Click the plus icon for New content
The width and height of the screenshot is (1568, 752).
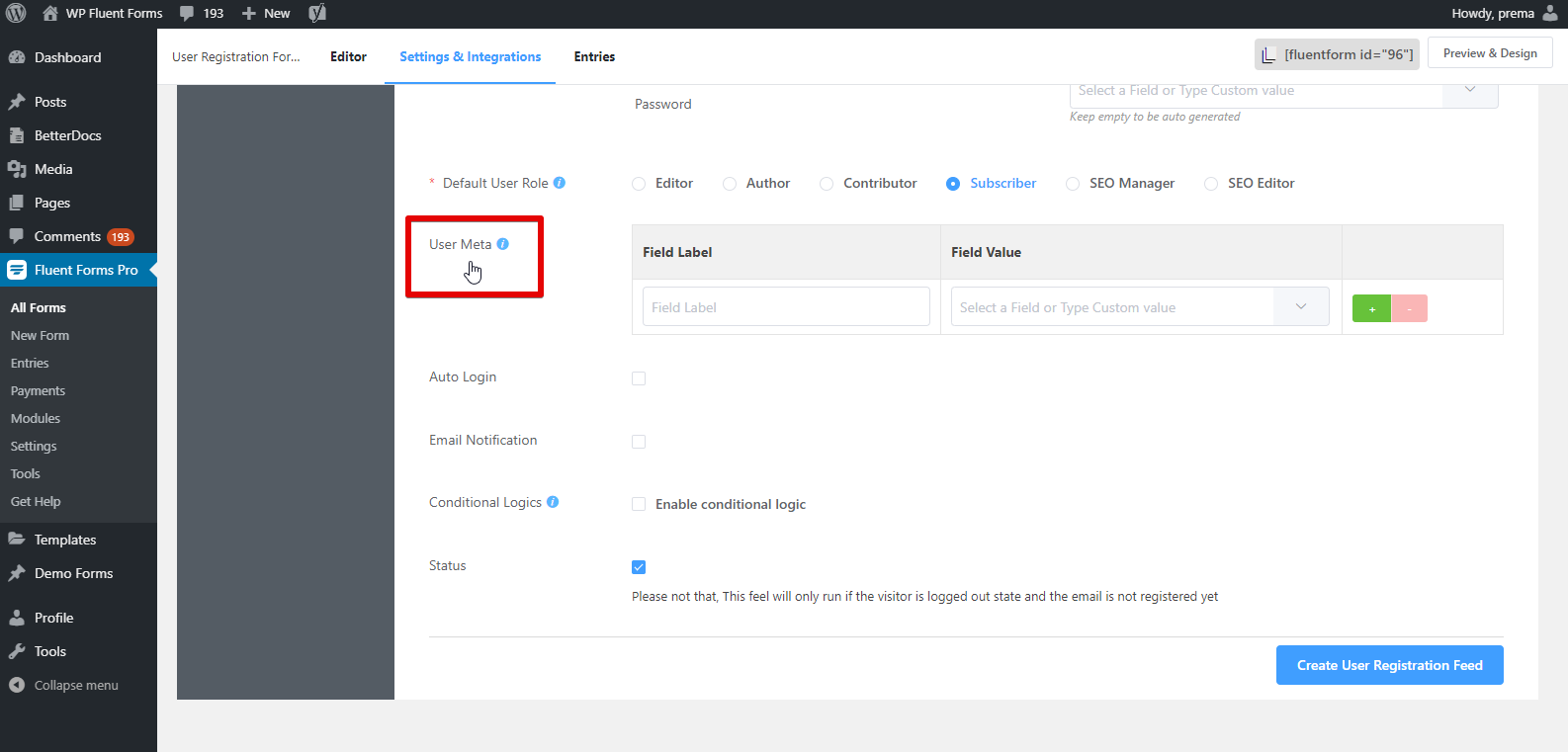coord(249,14)
